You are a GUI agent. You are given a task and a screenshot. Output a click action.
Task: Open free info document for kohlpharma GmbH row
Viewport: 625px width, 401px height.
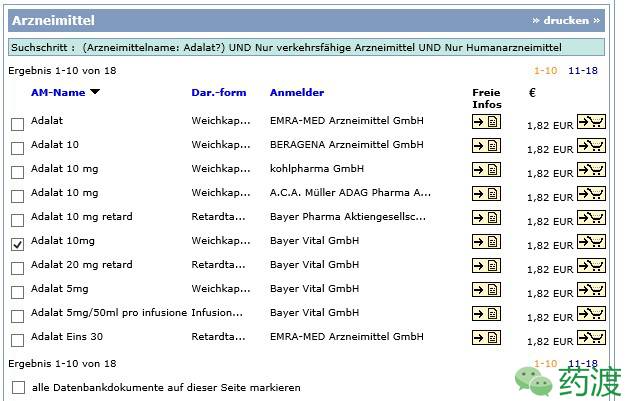pyautogui.click(x=486, y=170)
